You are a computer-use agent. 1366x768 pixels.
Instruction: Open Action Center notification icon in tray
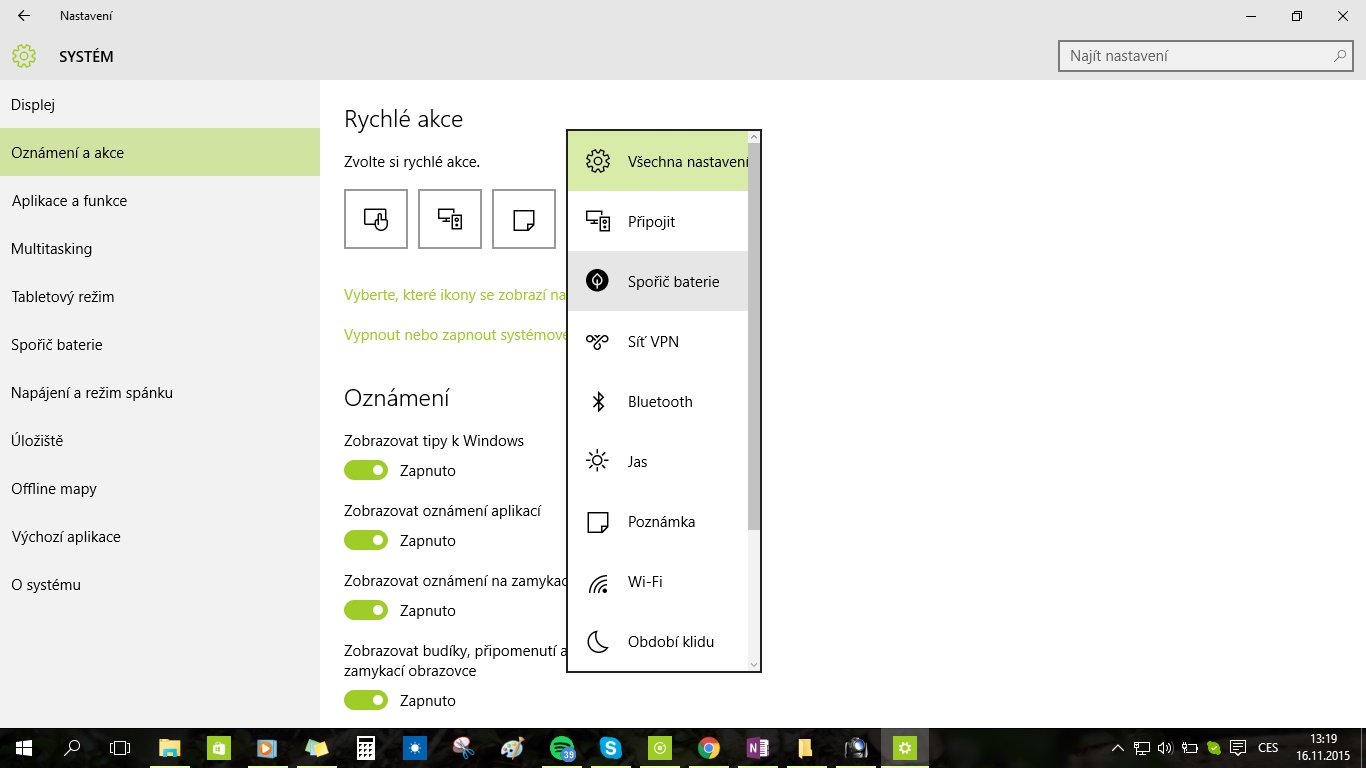[x=1238, y=747]
